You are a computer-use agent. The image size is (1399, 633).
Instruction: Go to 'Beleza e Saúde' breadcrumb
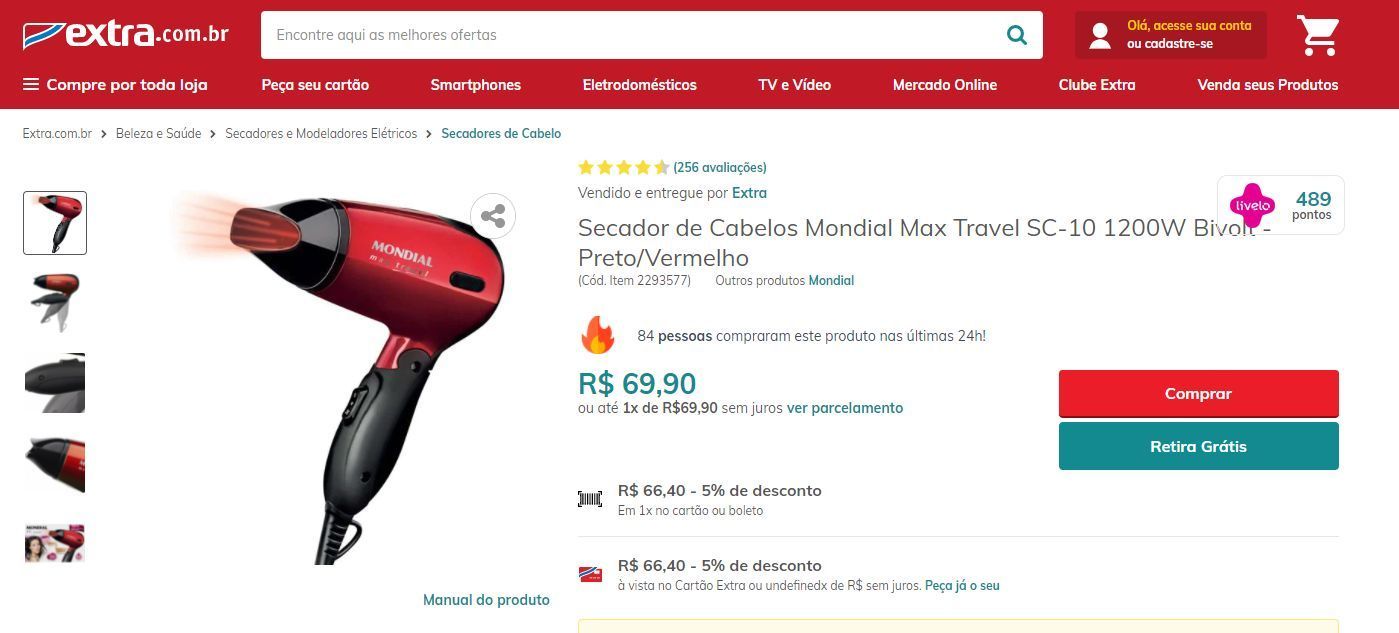pyautogui.click(x=158, y=134)
